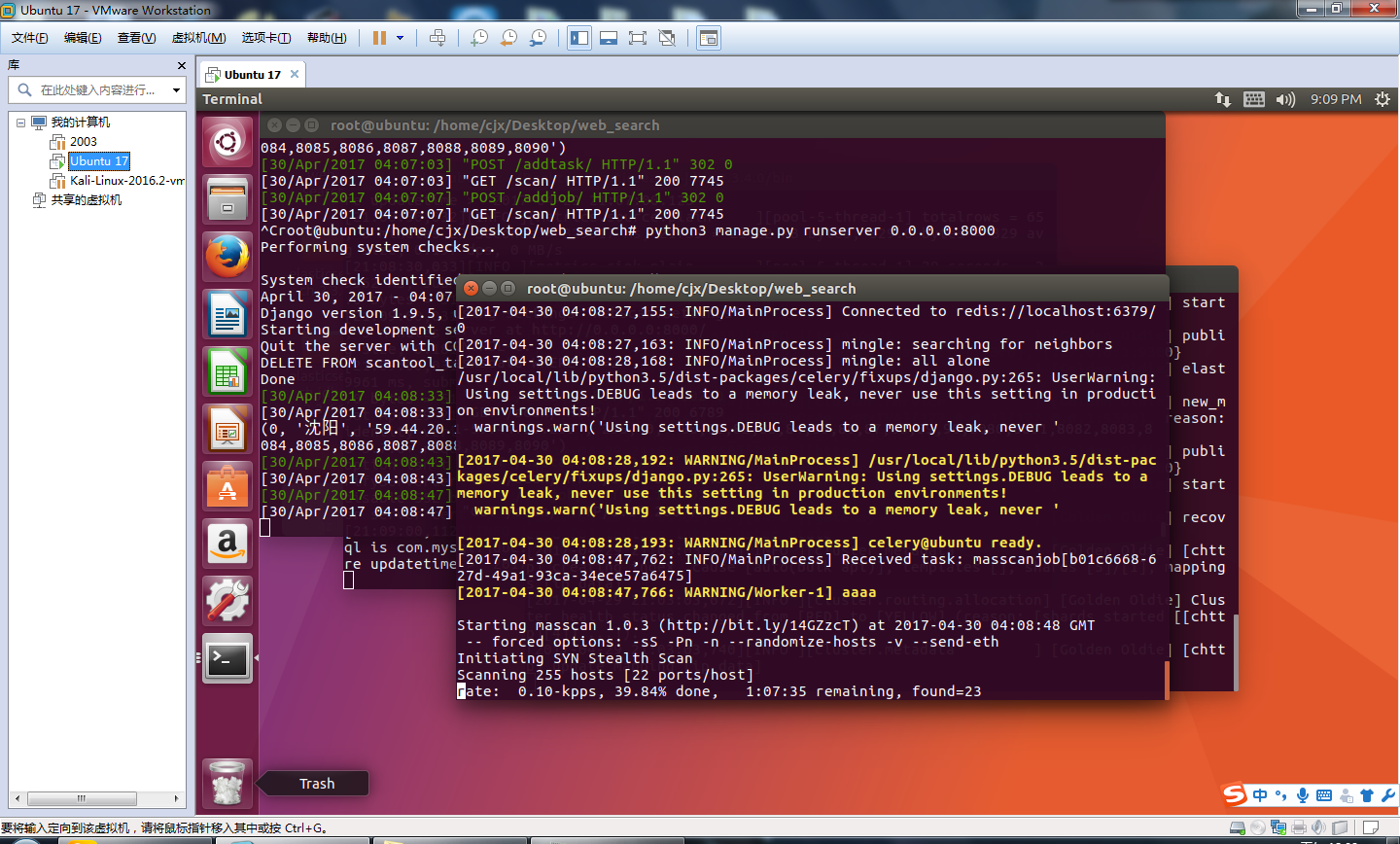Send Ctrl+Alt+Del to the virtual machine
The width and height of the screenshot is (1400, 844).
point(437,38)
